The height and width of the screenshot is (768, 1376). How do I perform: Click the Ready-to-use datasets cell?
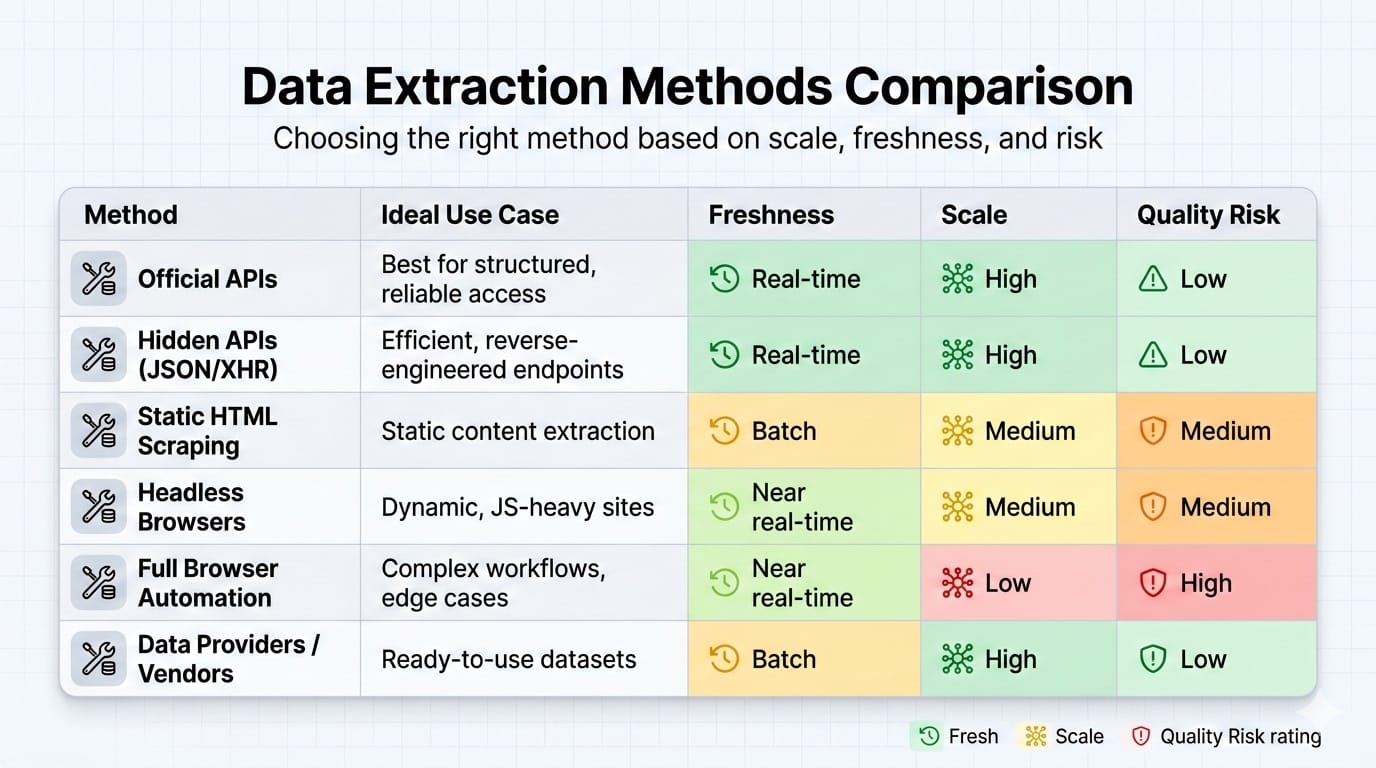point(509,659)
